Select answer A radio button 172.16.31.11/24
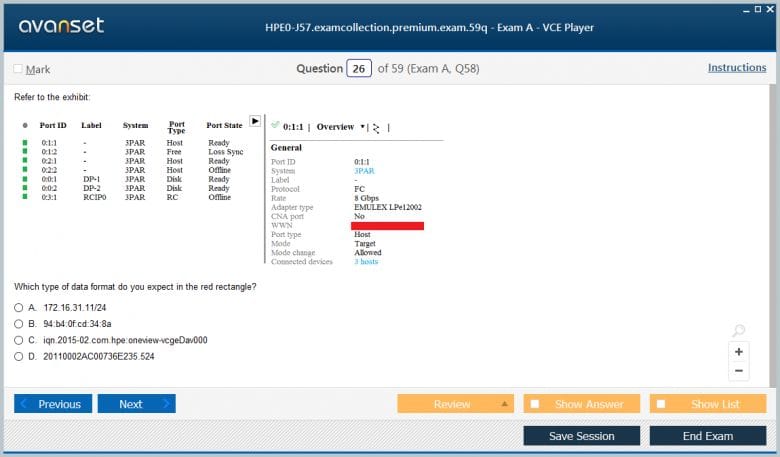780x457 pixels. click(x=18, y=308)
